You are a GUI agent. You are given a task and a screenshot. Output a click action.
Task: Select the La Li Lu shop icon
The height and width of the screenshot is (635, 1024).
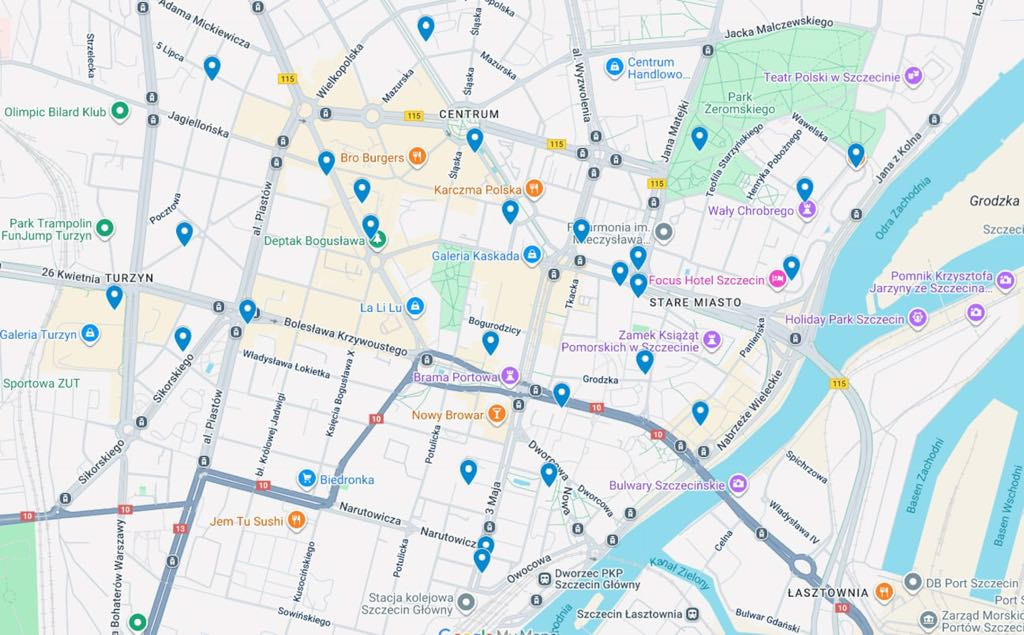point(415,306)
